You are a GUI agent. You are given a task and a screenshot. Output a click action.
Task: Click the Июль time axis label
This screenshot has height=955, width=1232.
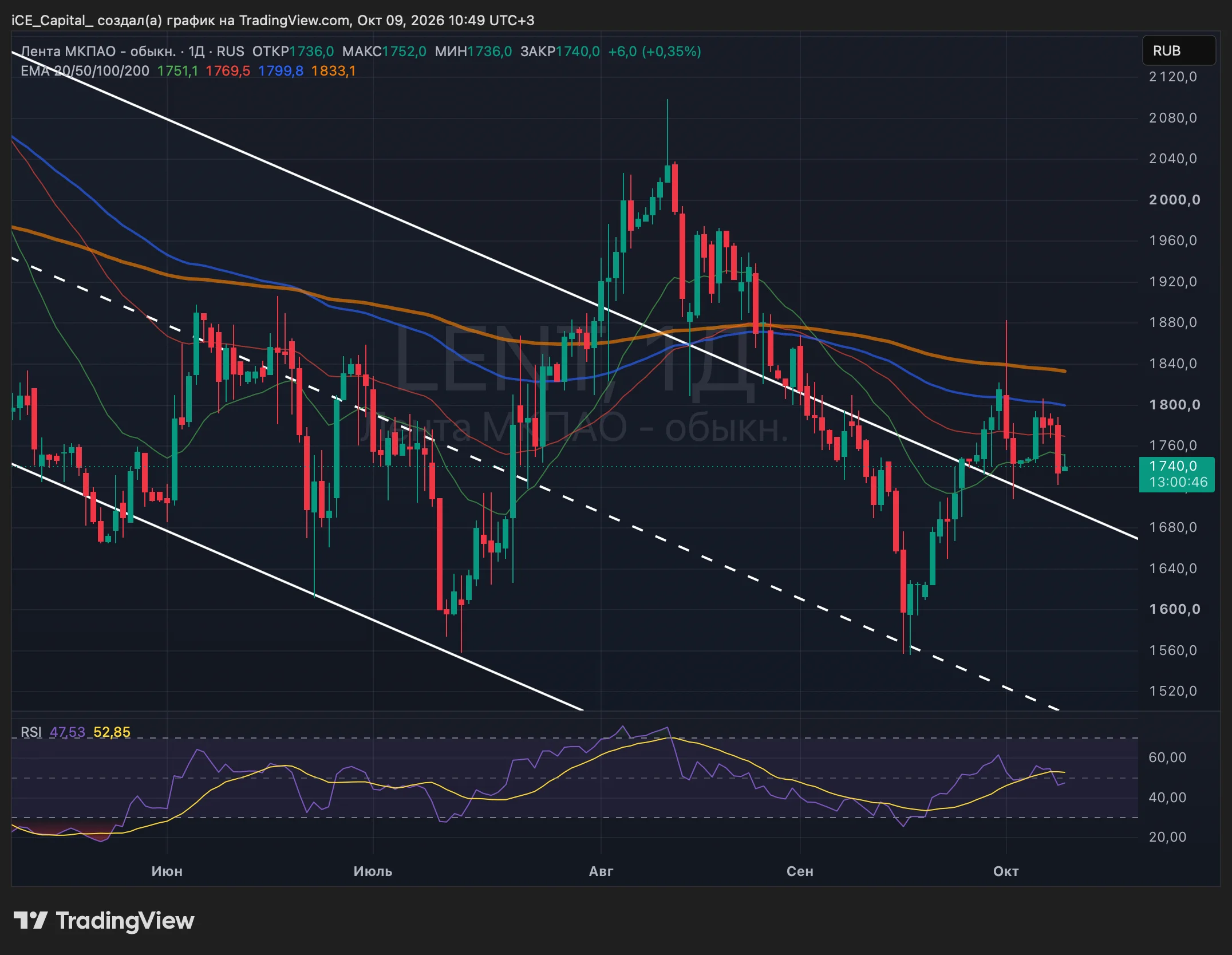click(373, 871)
